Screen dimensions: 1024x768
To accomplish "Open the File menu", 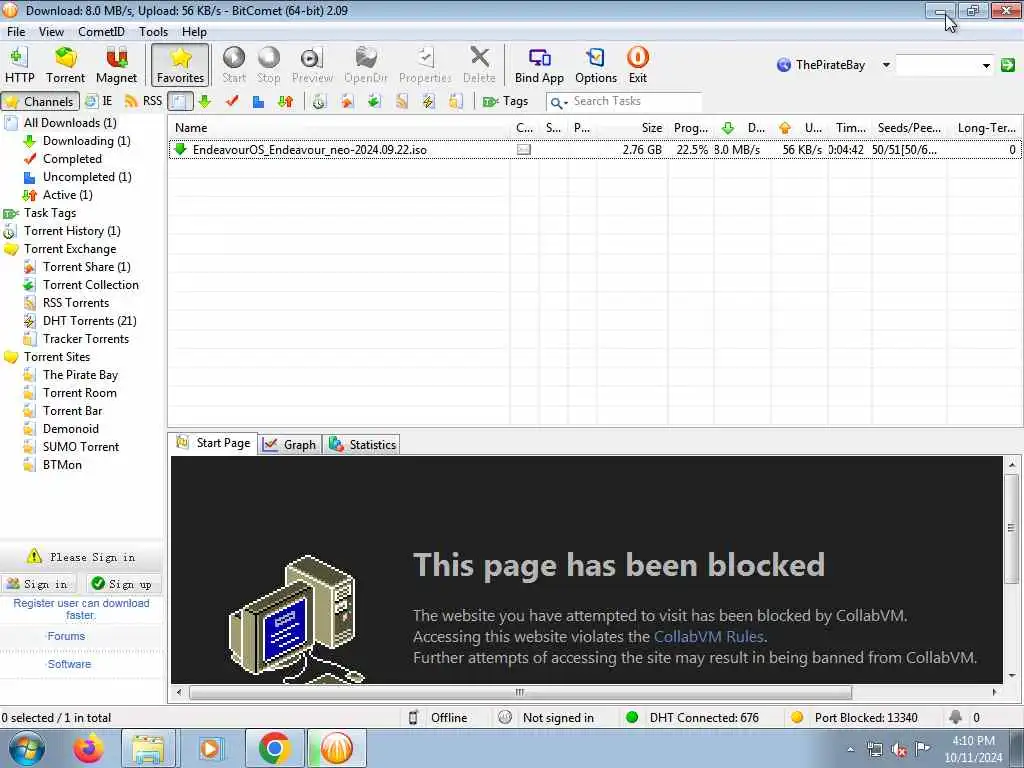I will 16,31.
